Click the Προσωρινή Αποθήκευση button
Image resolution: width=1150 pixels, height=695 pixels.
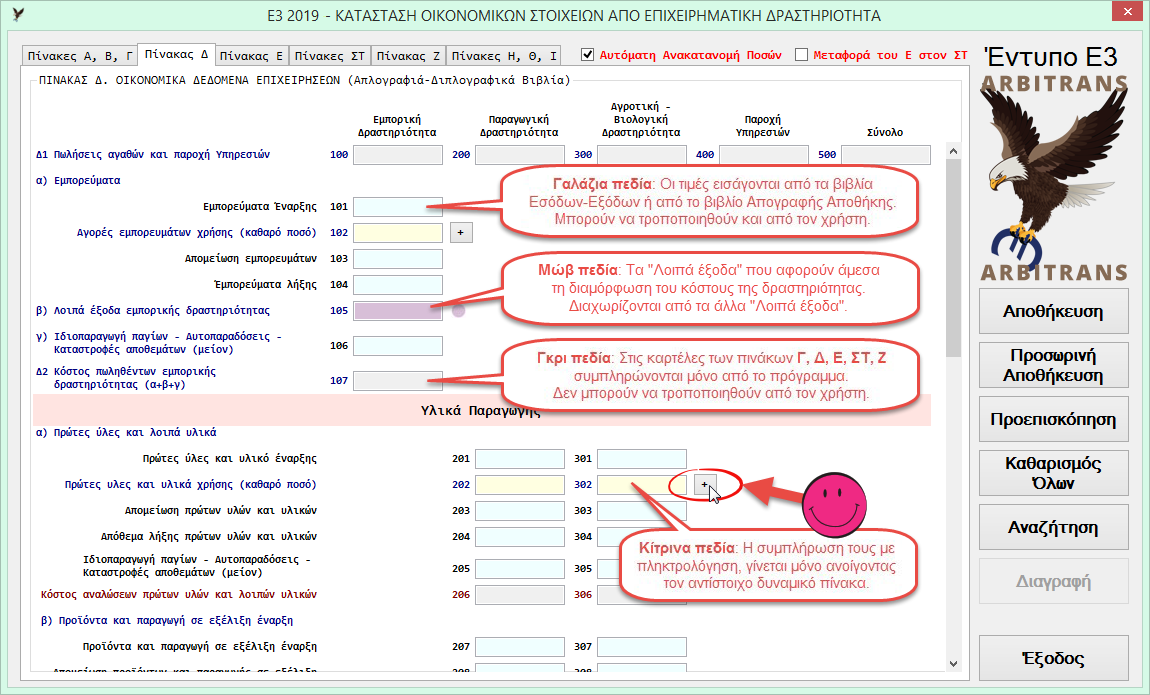pos(1053,365)
